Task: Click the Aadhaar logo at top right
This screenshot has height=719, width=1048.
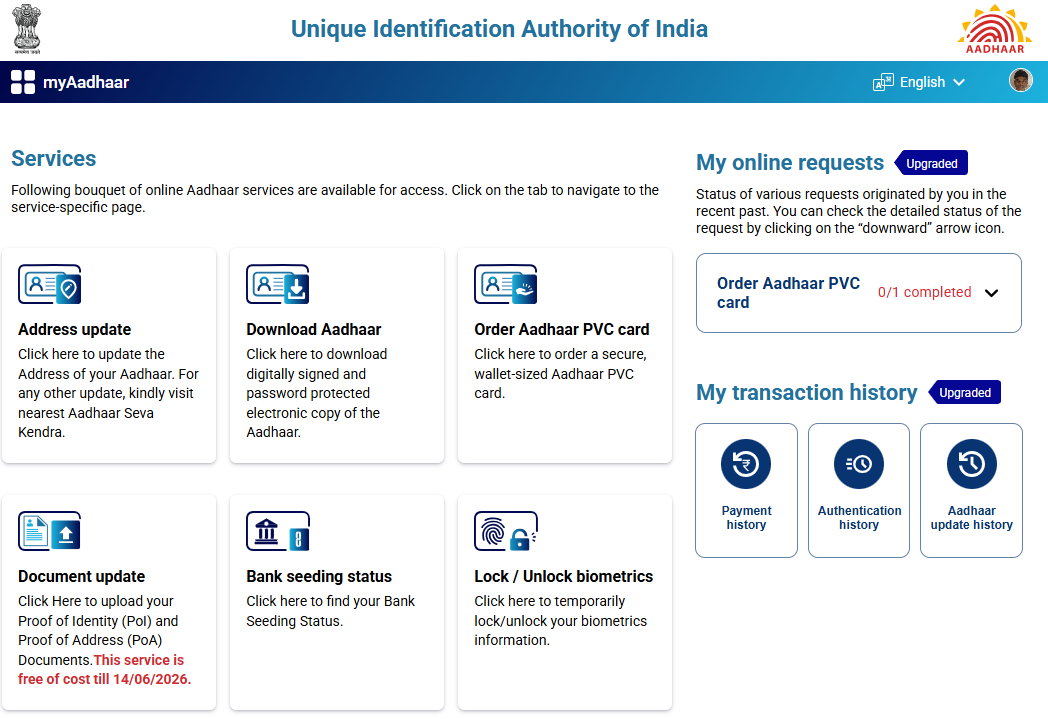Action: coord(994,29)
